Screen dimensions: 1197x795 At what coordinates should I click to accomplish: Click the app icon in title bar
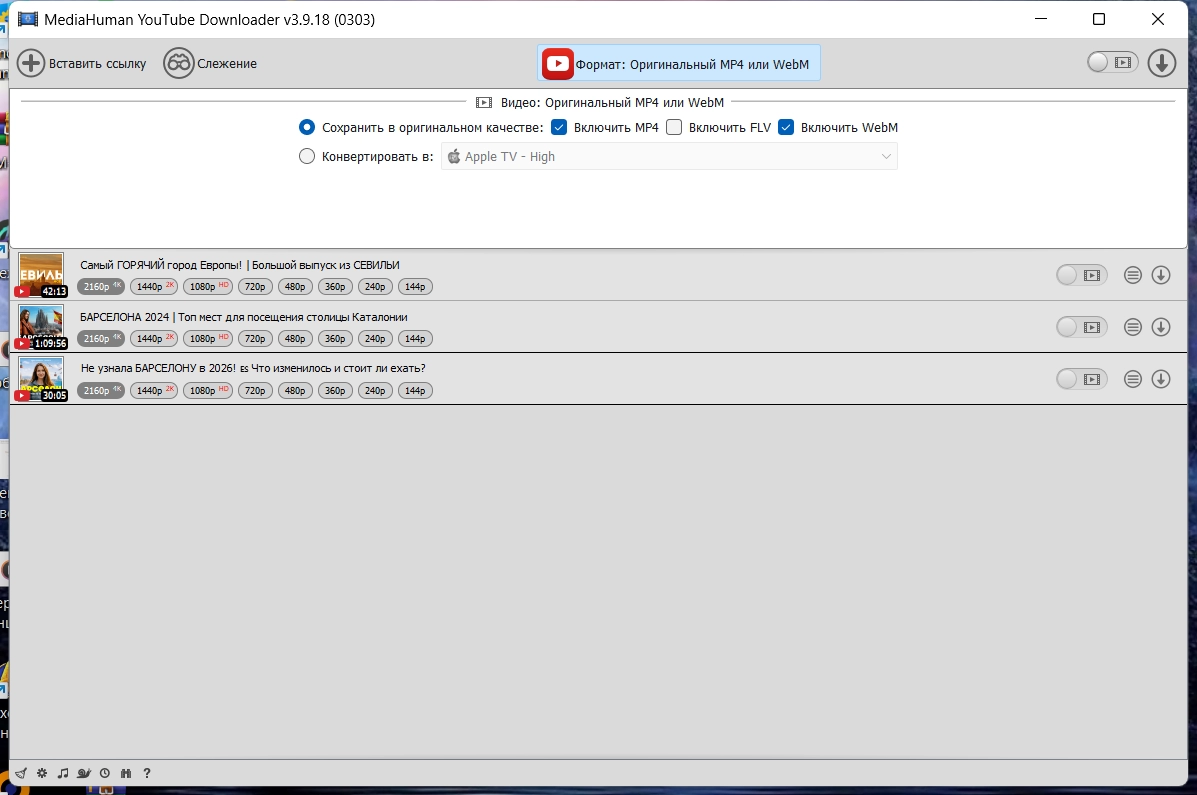(x=27, y=19)
